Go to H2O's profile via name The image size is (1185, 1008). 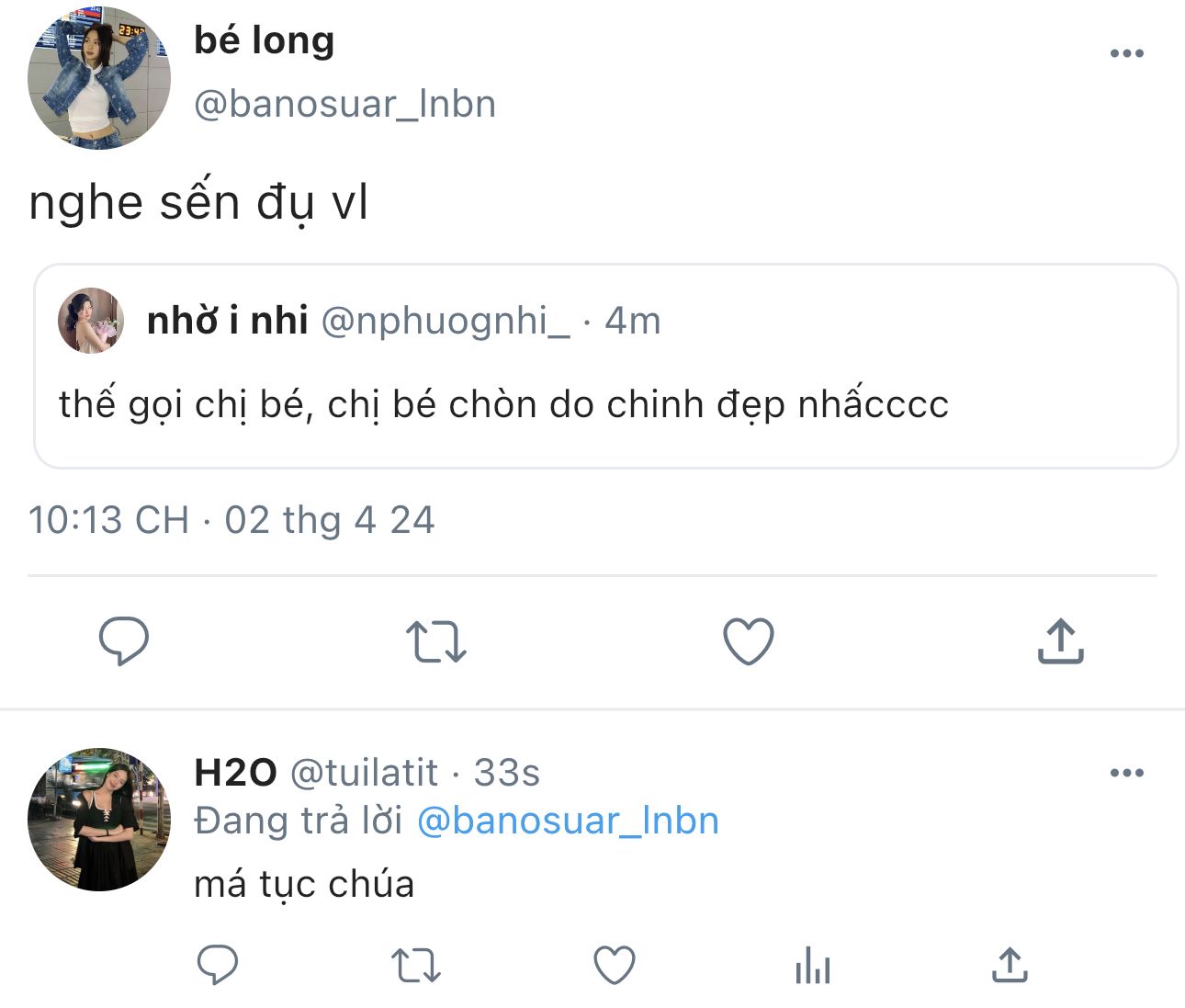point(236,773)
